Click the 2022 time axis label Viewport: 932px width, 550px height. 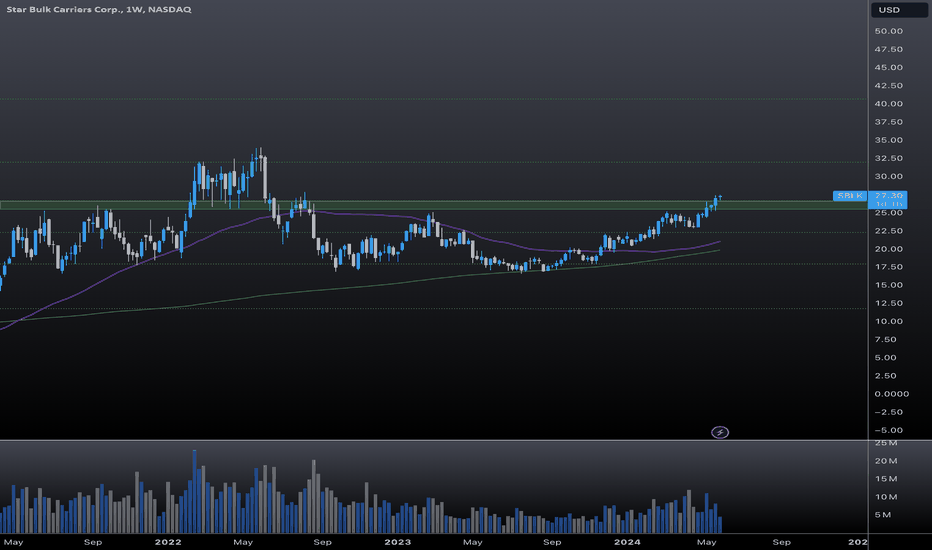[x=168, y=542]
